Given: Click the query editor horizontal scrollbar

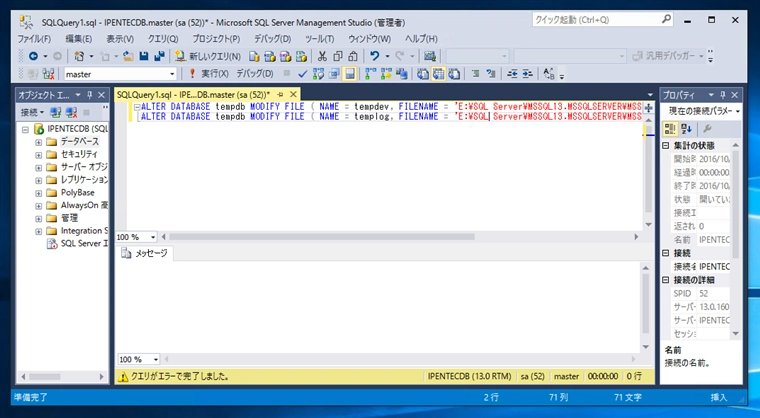Looking at the screenshot, I should [x=321, y=237].
